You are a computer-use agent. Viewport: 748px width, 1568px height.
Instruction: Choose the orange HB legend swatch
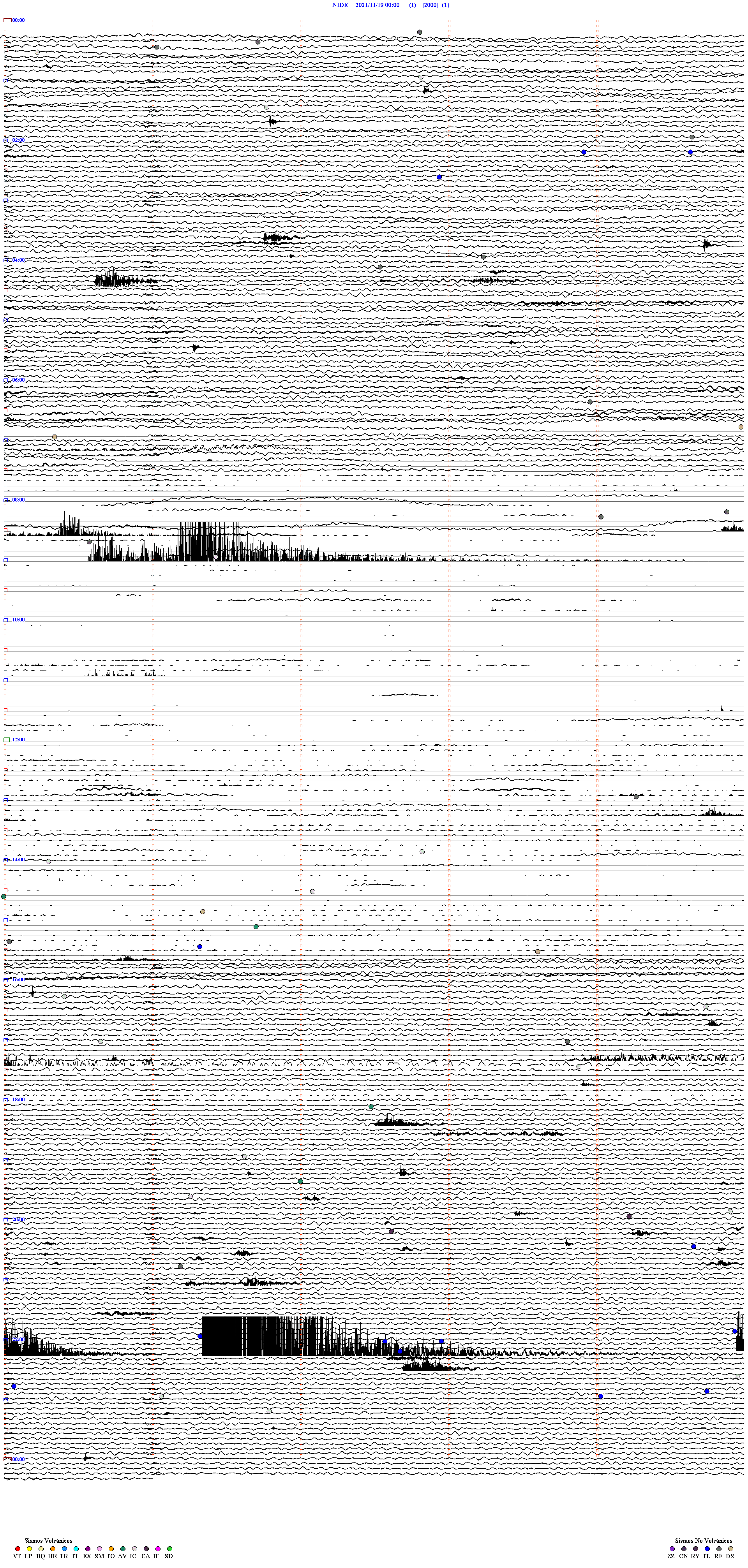coord(53,1549)
